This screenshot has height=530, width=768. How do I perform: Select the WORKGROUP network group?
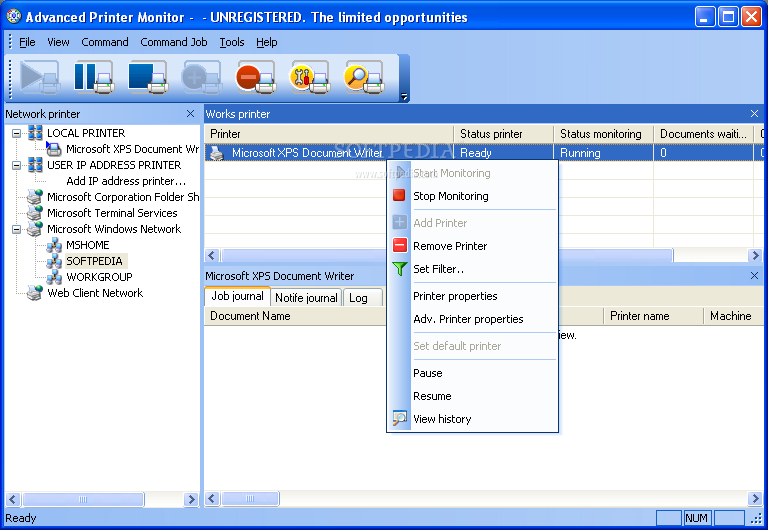point(99,277)
